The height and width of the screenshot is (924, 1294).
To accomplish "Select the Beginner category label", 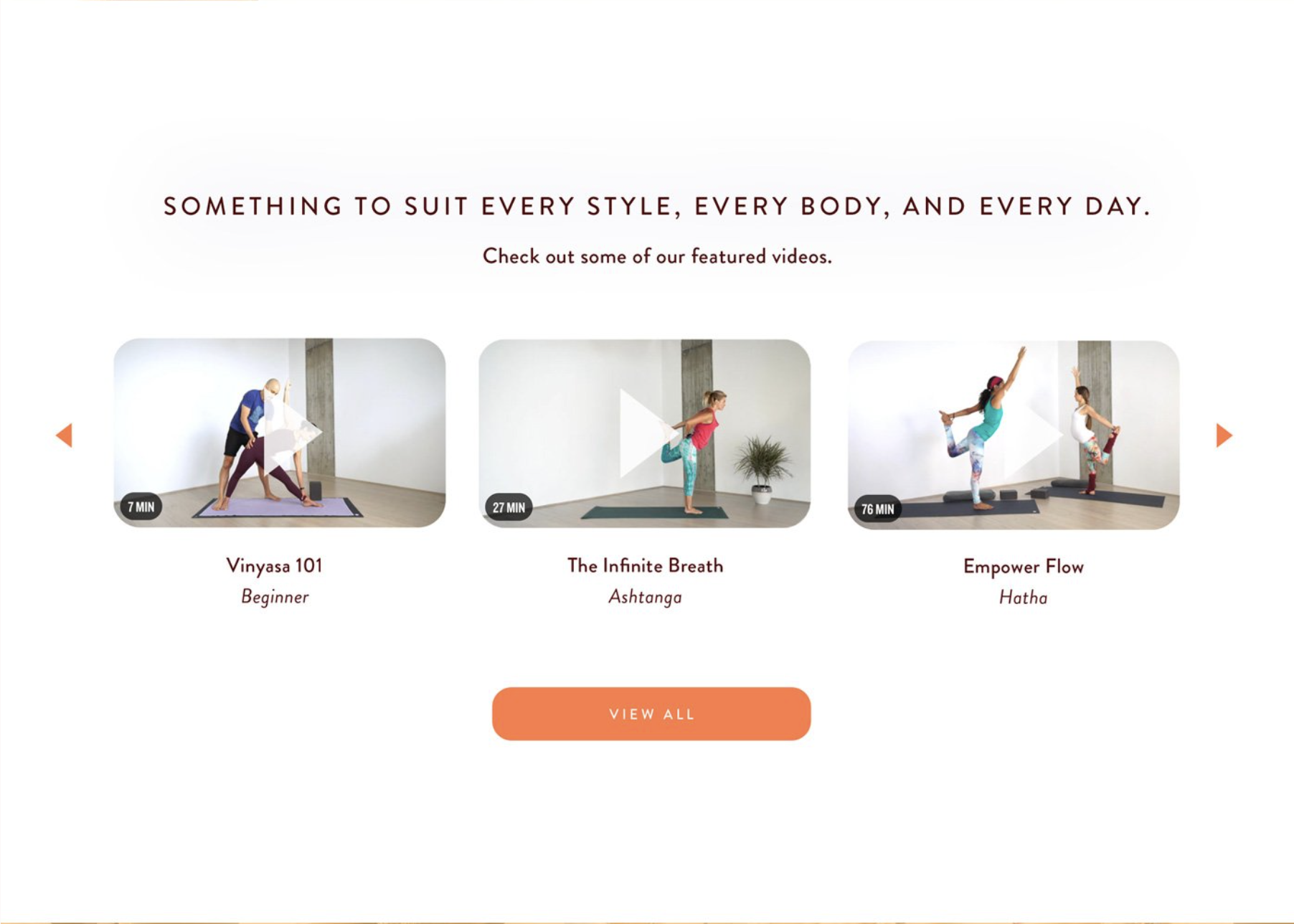I will click(275, 597).
